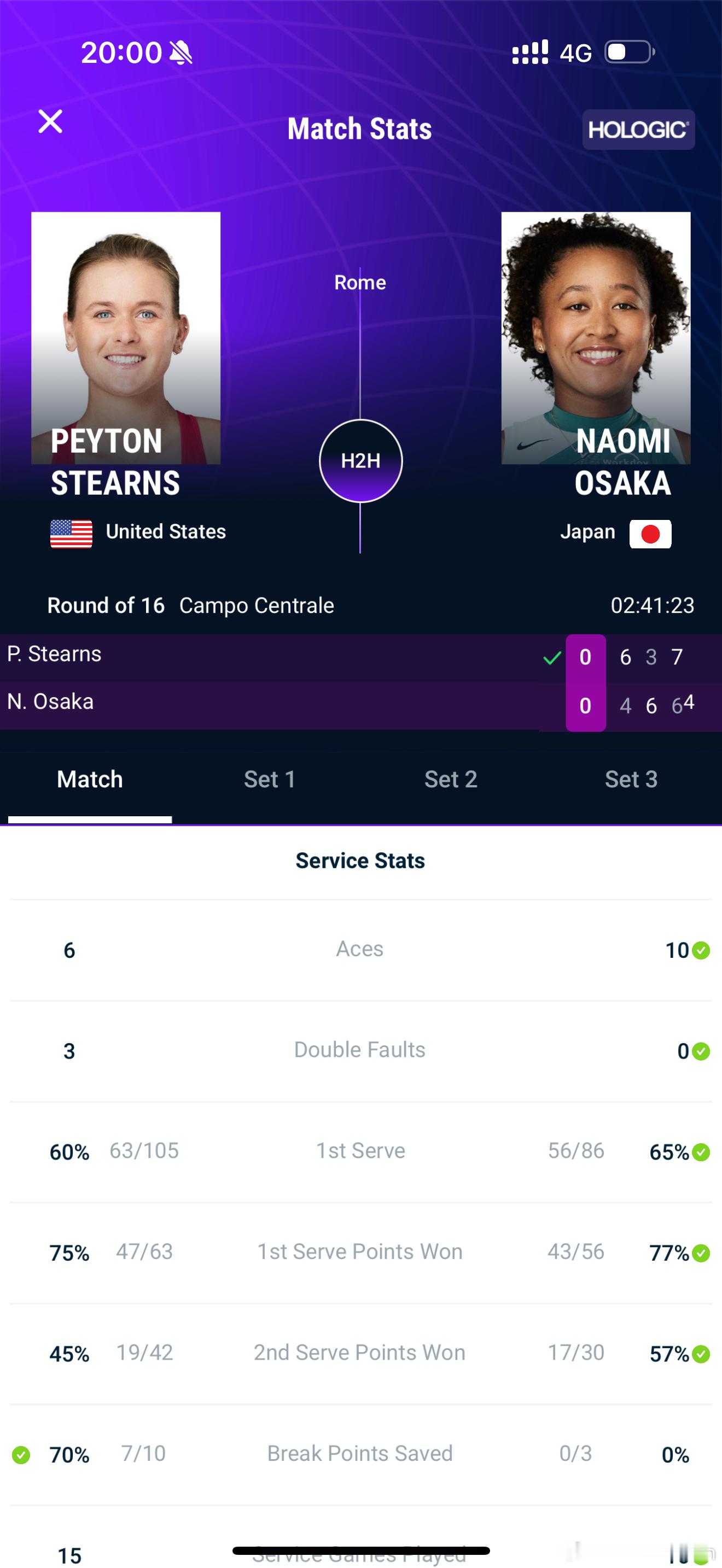Image resolution: width=722 pixels, height=1568 pixels.
Task: Tap the winner checkmark next to P. Stearns
Action: [x=552, y=657]
